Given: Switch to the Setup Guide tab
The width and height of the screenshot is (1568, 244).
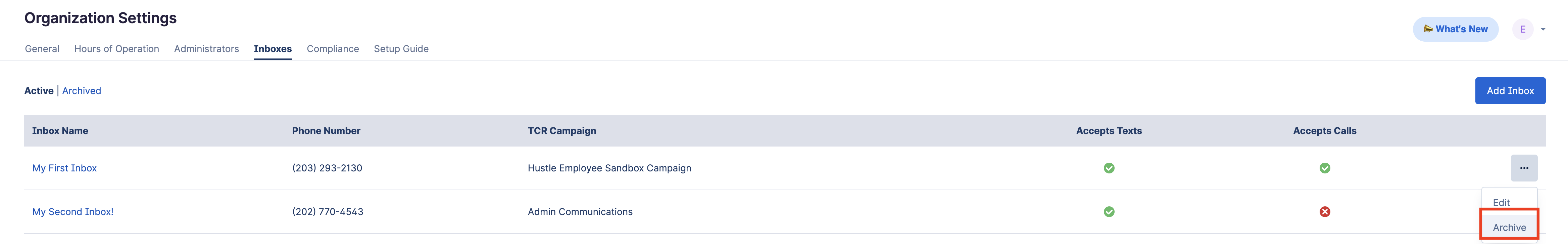Looking at the screenshot, I should pos(400,49).
